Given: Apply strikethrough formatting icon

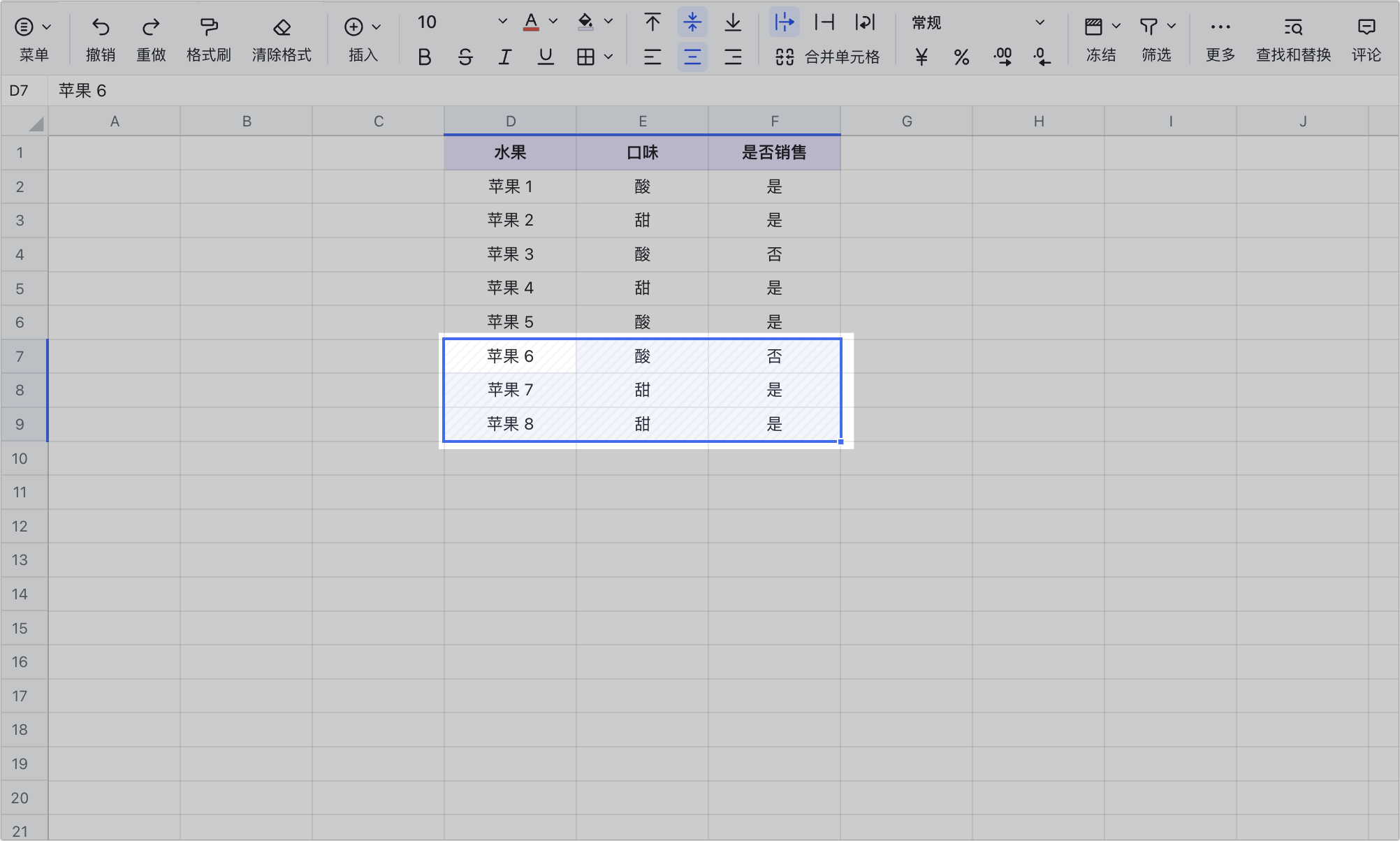Looking at the screenshot, I should point(465,57).
